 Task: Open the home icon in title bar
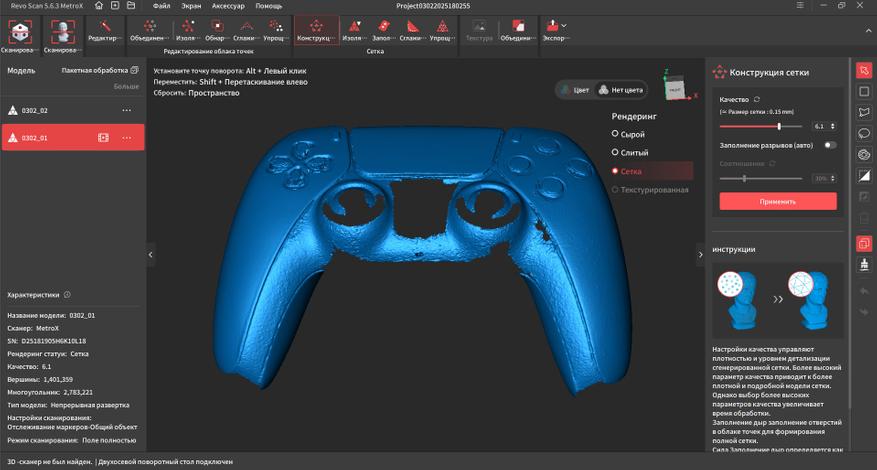[99, 6]
